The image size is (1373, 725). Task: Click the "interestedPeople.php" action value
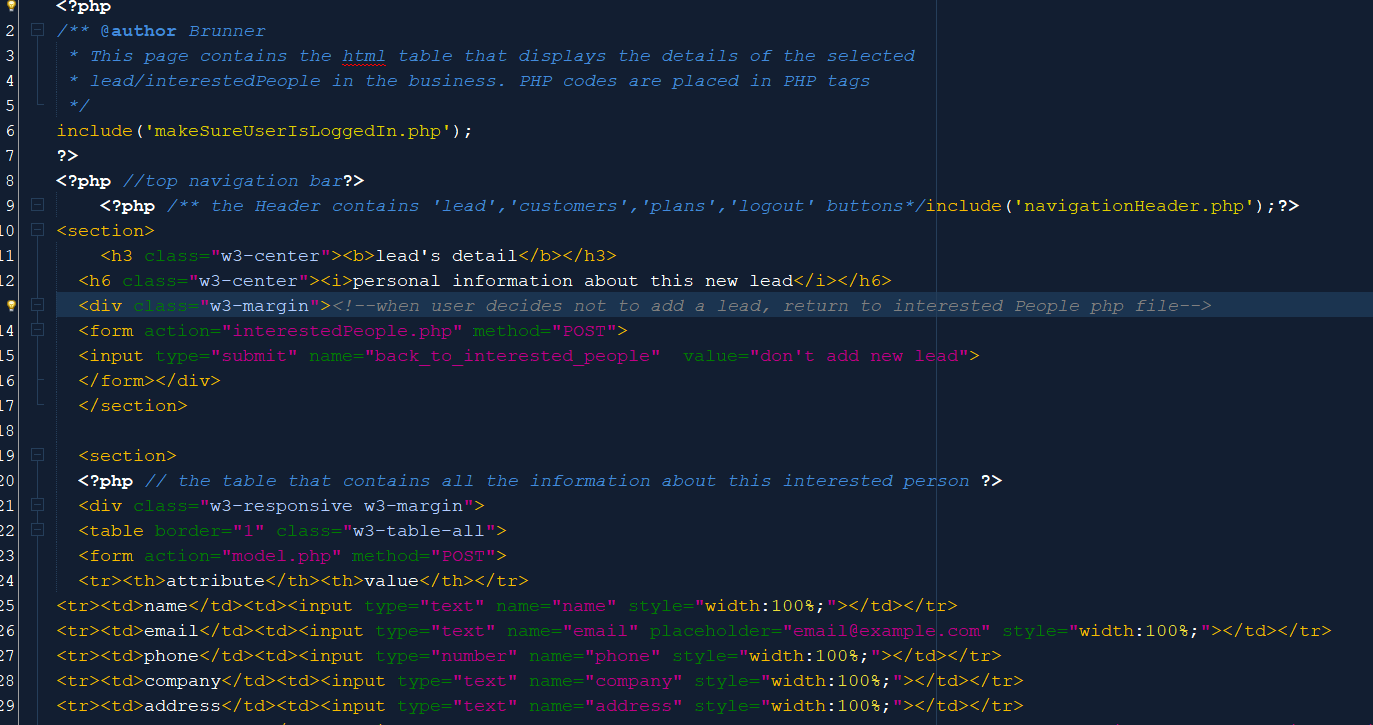pyautogui.click(x=342, y=331)
